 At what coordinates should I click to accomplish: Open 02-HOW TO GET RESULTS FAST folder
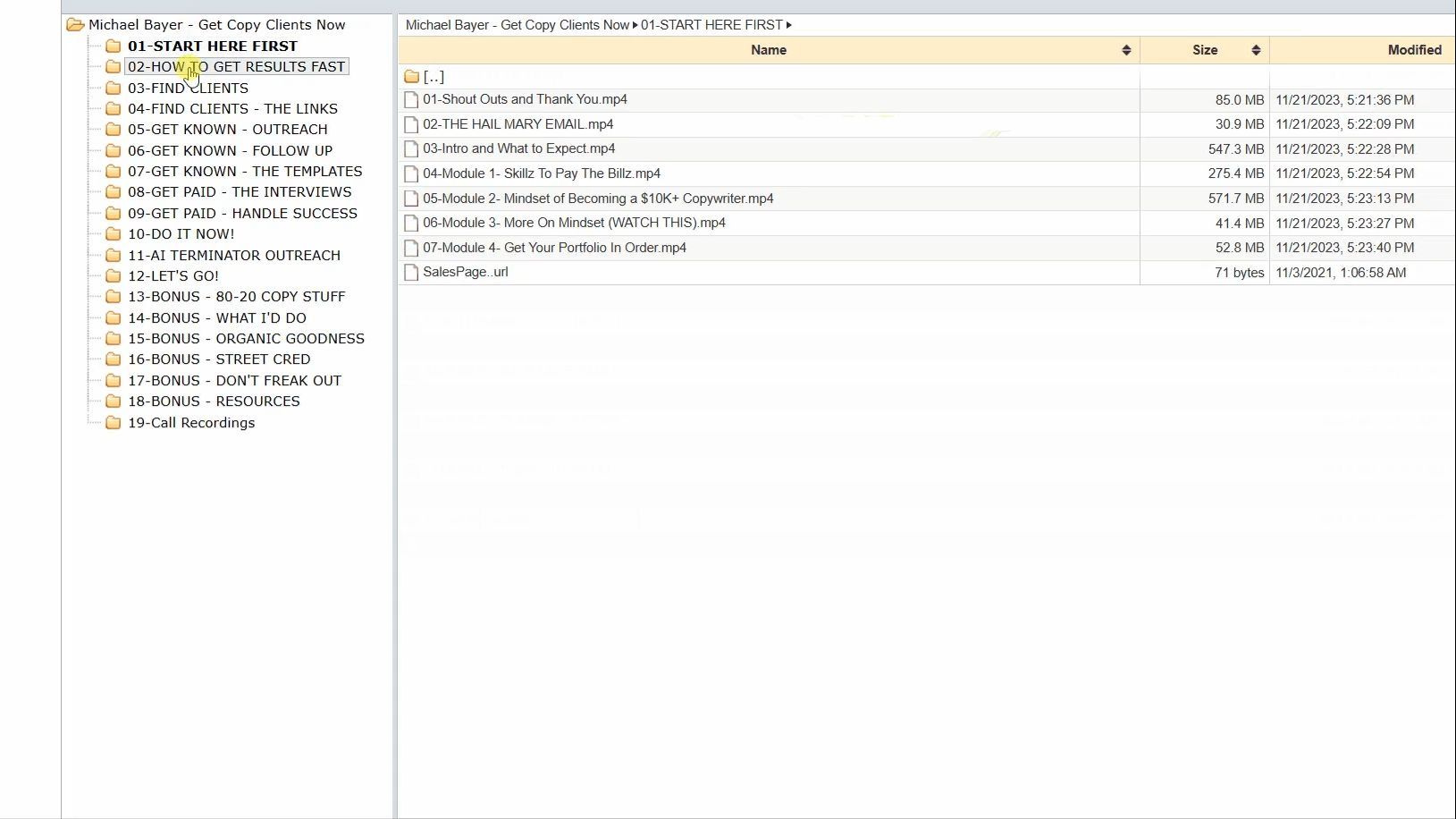236,66
